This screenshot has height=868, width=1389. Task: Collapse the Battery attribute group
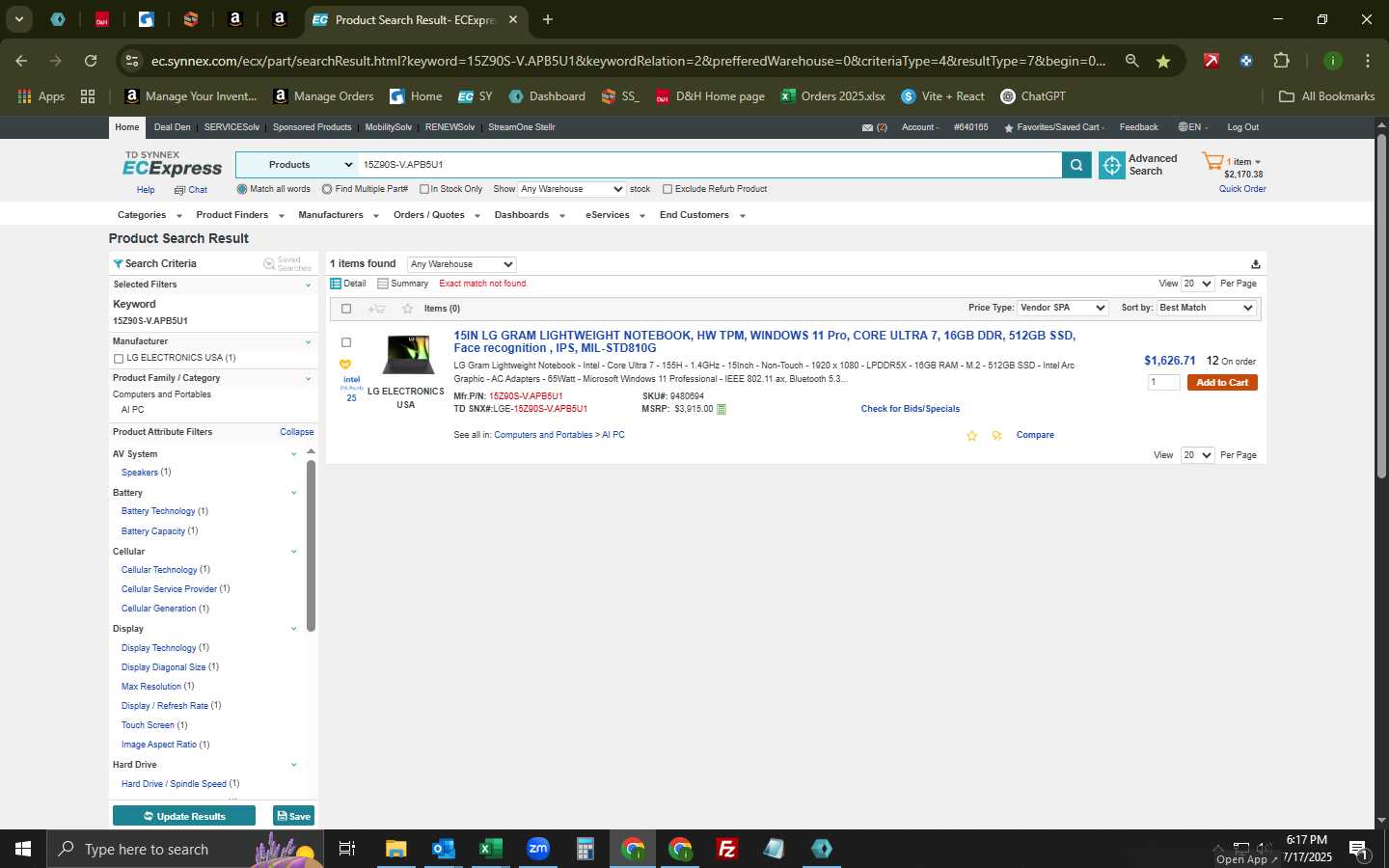coord(293,493)
